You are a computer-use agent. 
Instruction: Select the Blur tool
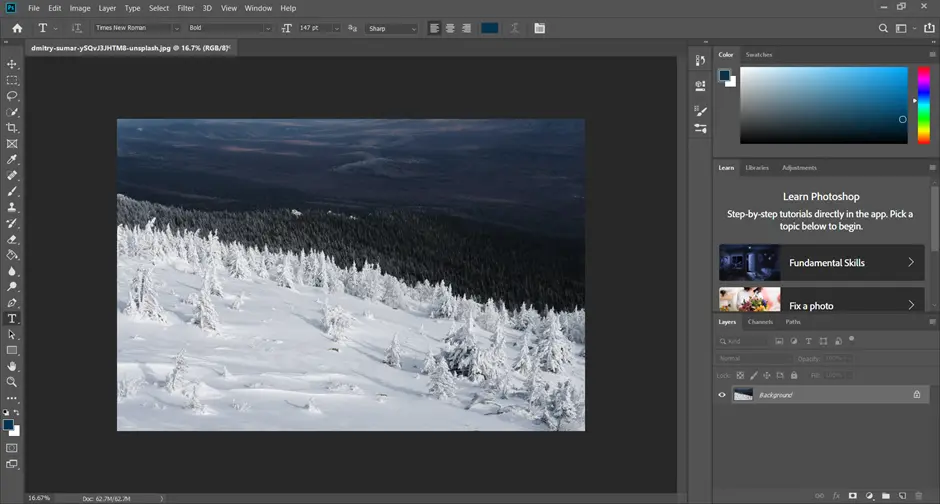pyautogui.click(x=12, y=271)
